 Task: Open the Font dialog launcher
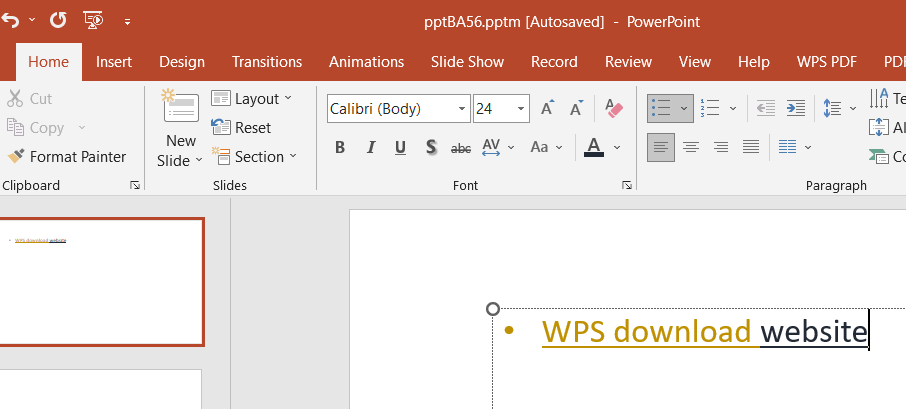[626, 185]
